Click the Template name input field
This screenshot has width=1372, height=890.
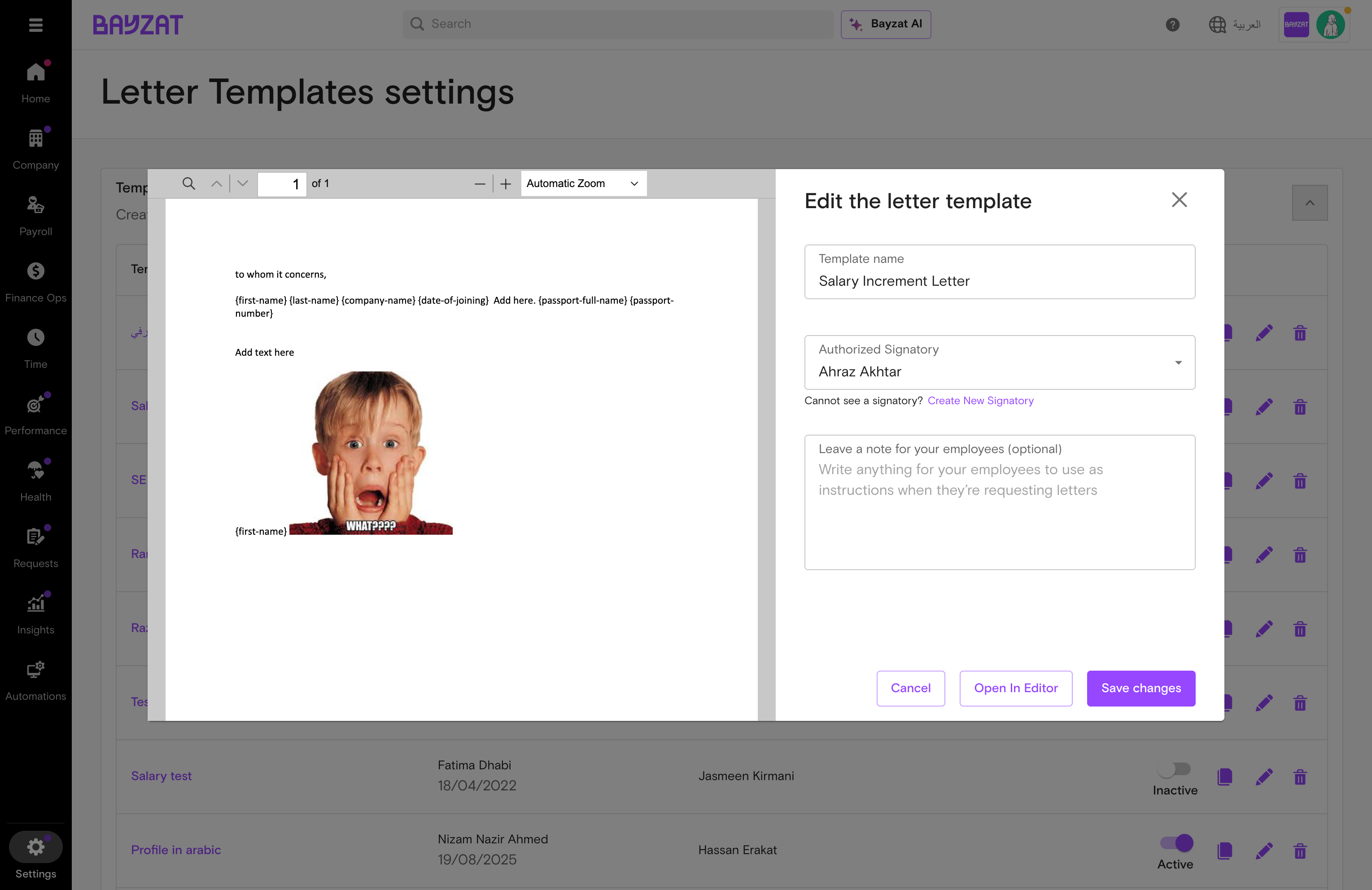pyautogui.click(x=1000, y=271)
